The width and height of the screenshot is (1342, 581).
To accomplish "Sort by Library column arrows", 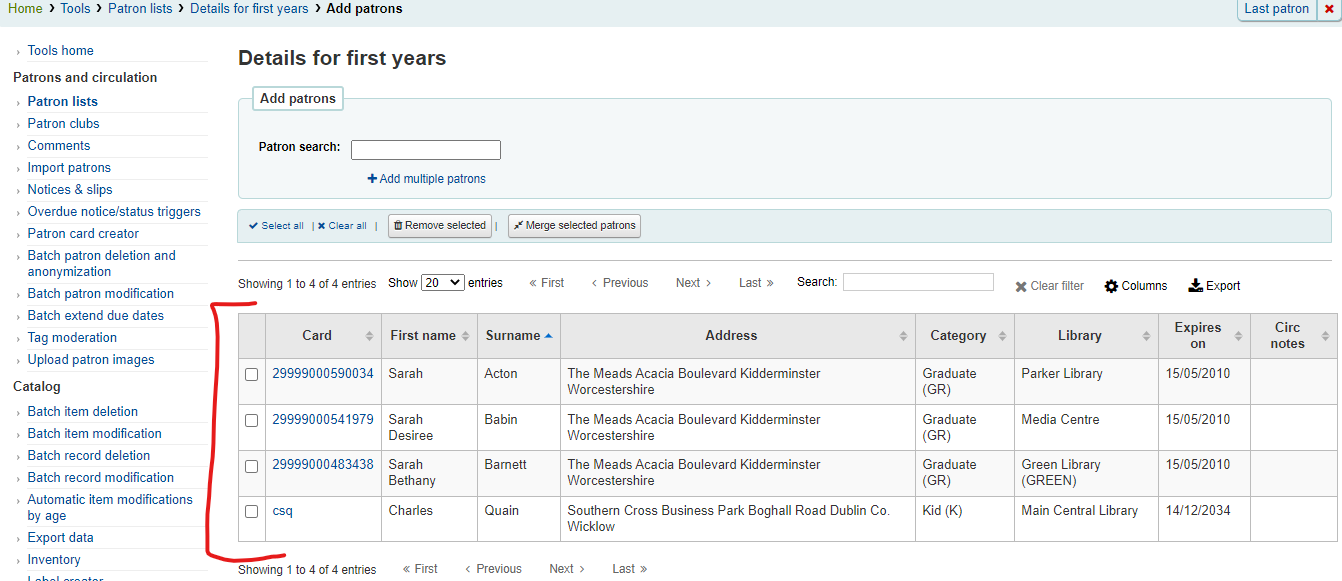I will 1148,336.
